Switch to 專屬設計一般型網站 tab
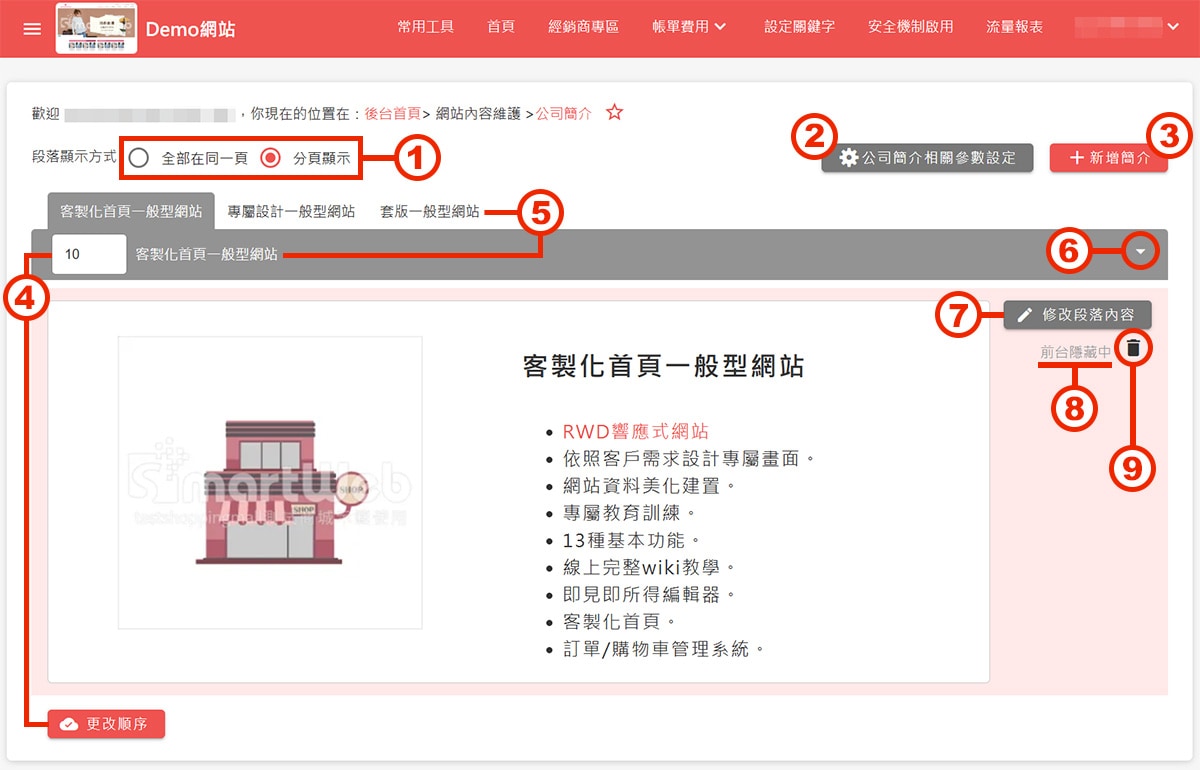The width and height of the screenshot is (1200, 770). [291, 211]
